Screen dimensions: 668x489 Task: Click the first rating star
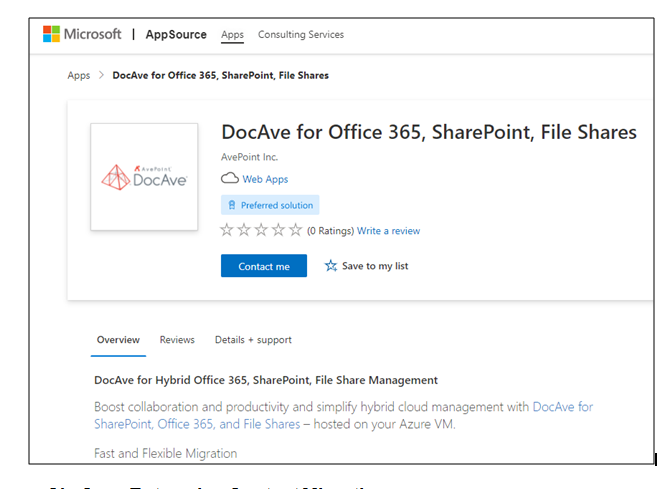pyautogui.click(x=227, y=230)
